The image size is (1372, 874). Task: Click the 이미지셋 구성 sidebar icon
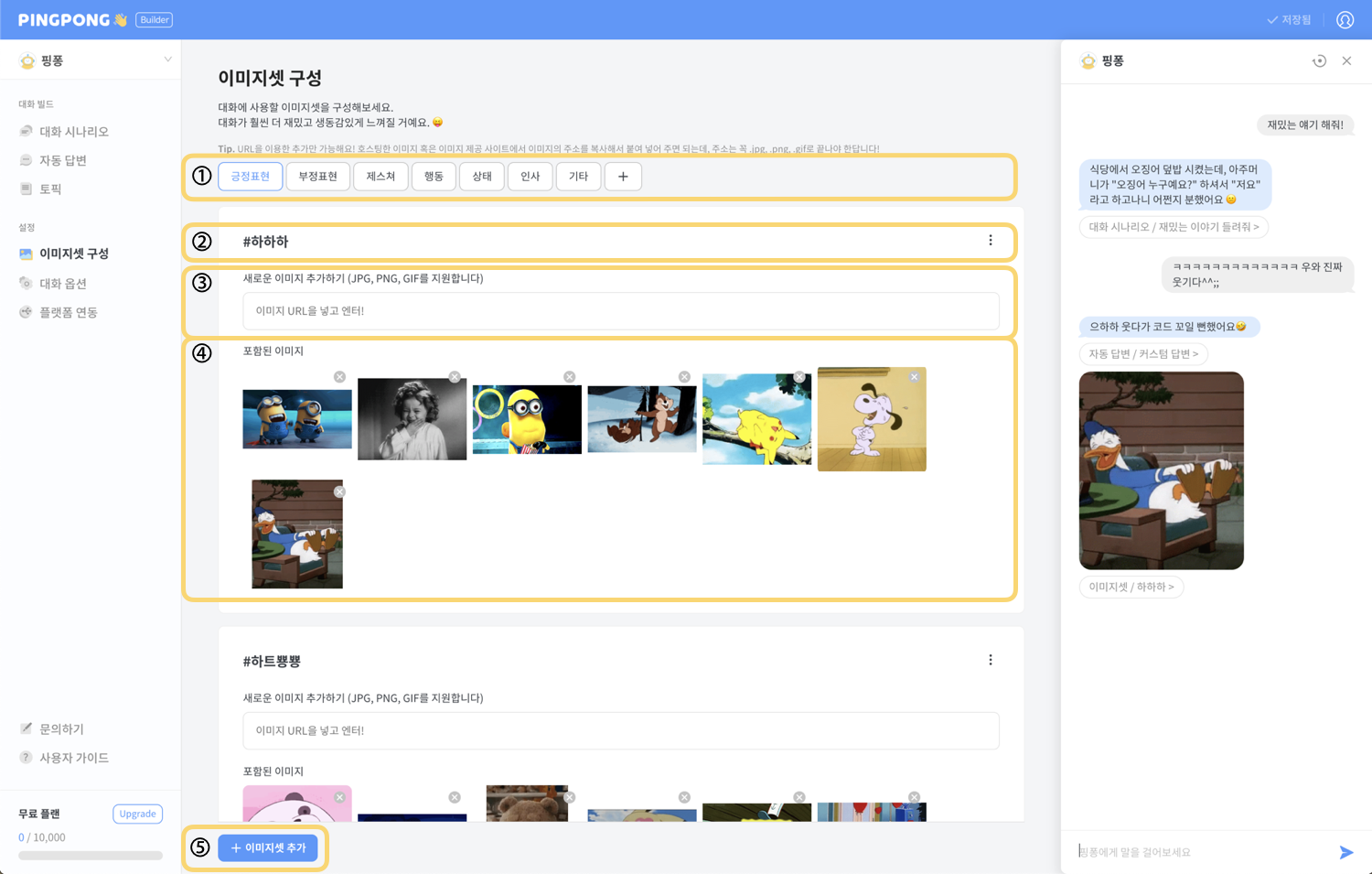[x=26, y=254]
